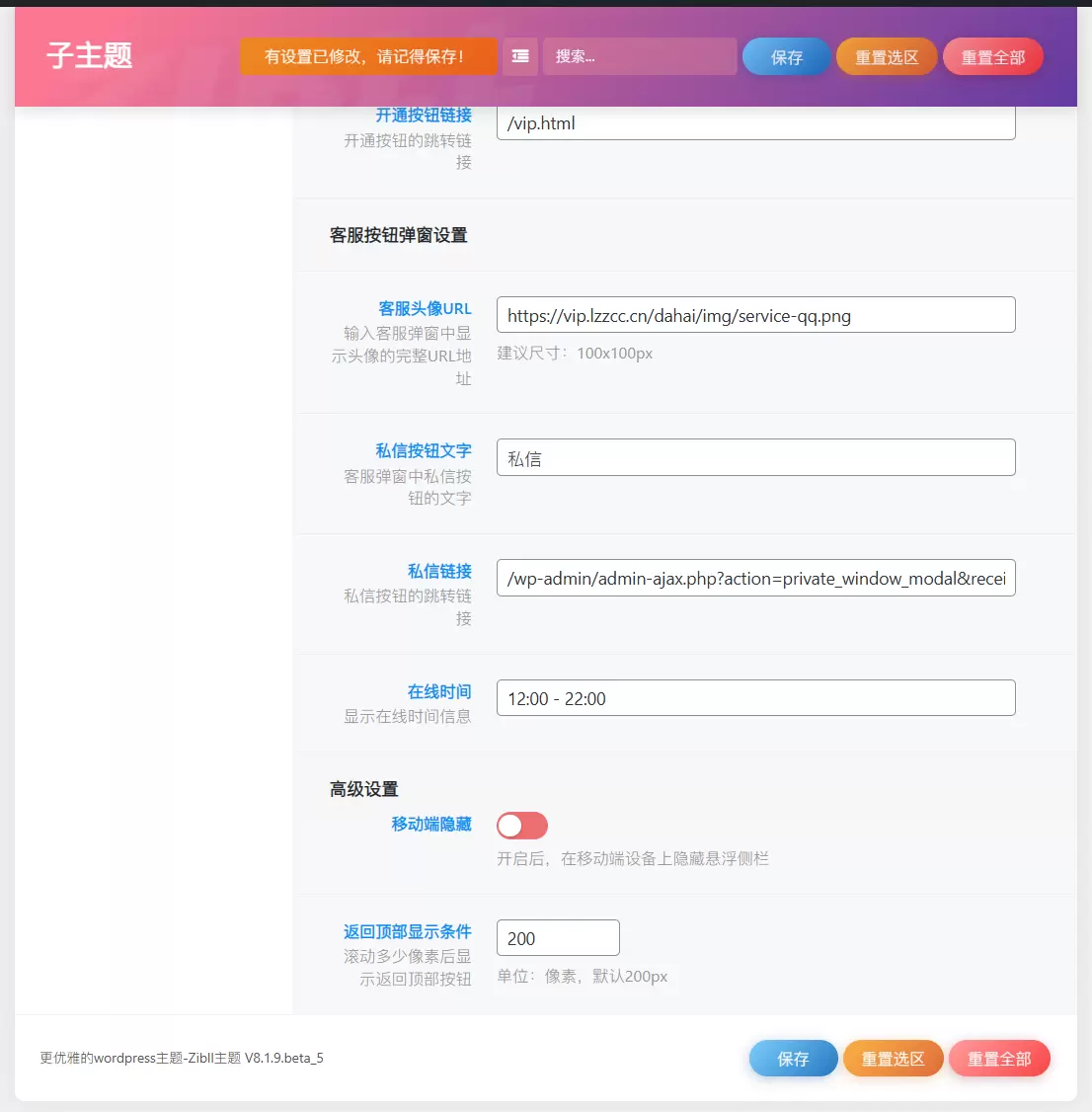Click the top 保存 button
This screenshot has width=1092, height=1112.
point(786,56)
